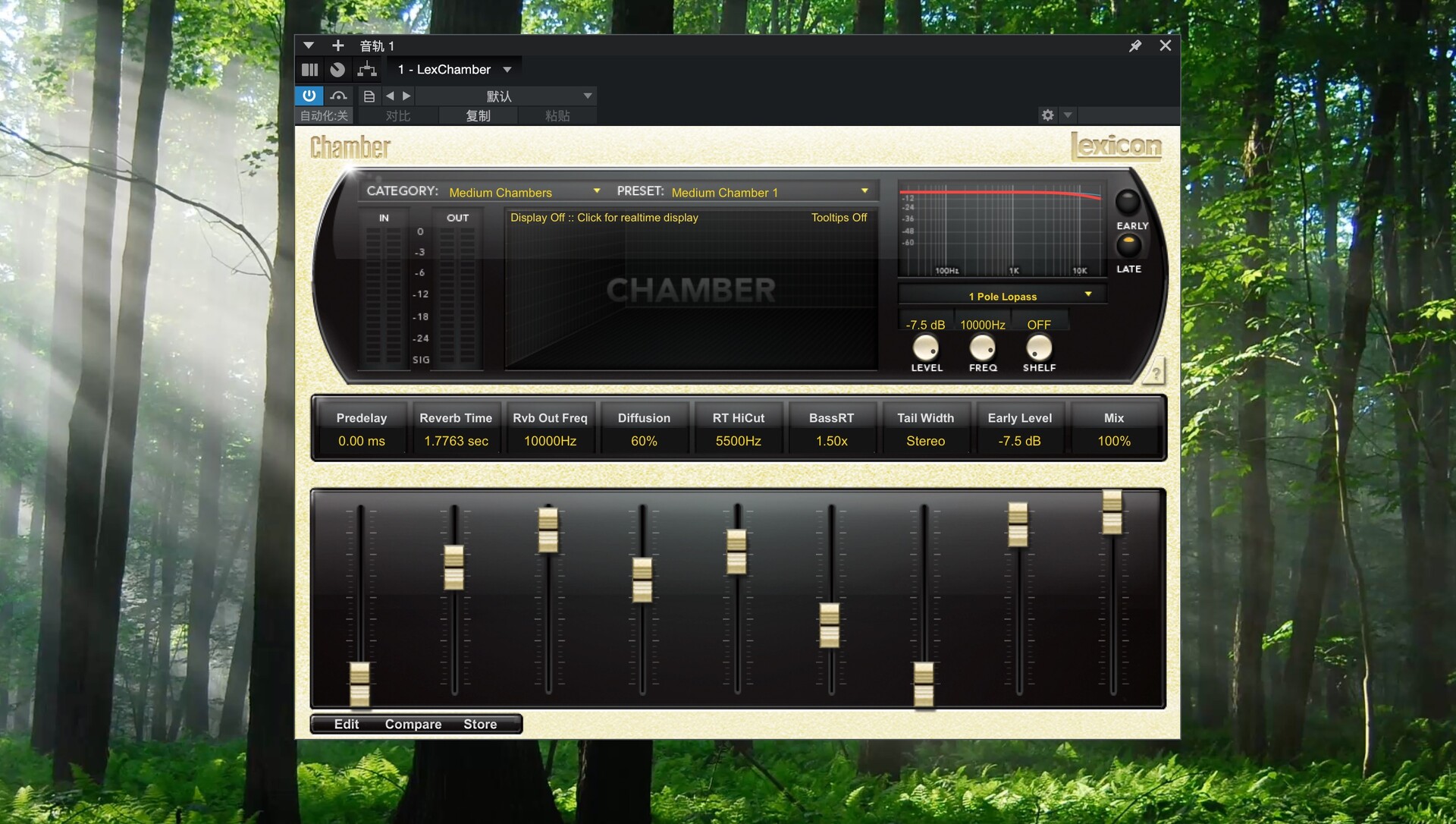Add a plugin with the plus icon
This screenshot has width=1456, height=824.
point(338,46)
